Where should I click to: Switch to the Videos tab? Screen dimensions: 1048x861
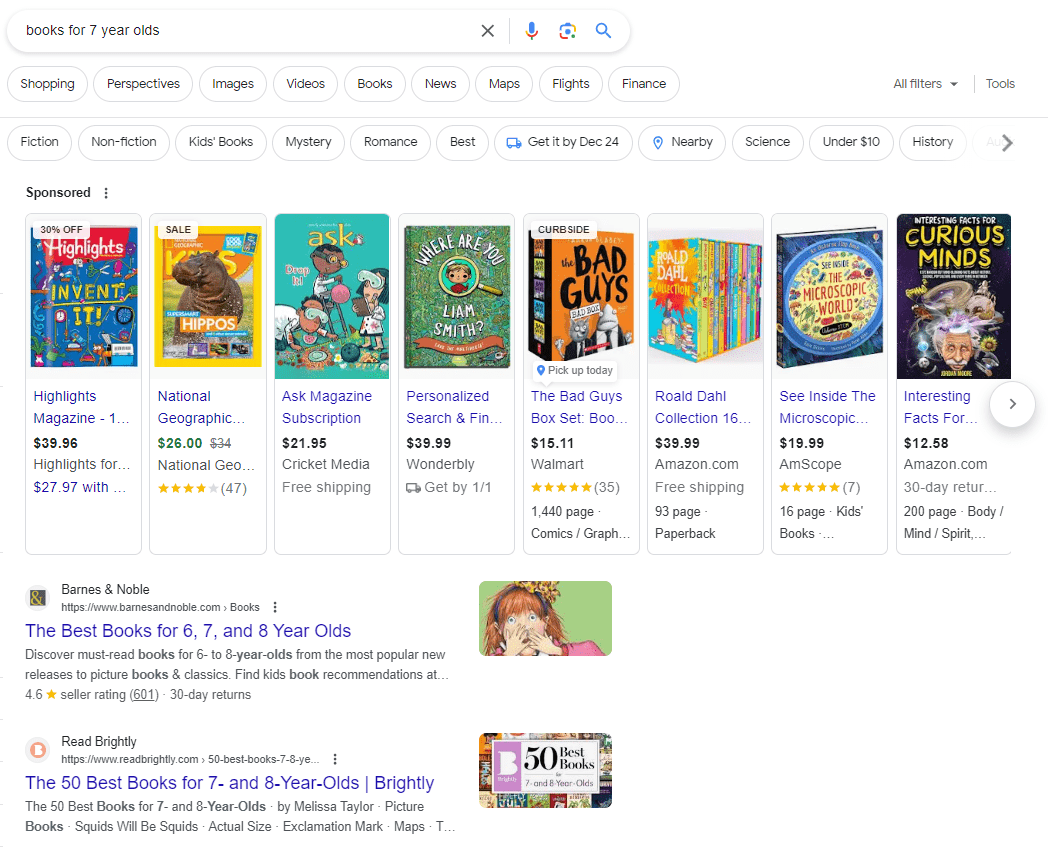point(305,84)
